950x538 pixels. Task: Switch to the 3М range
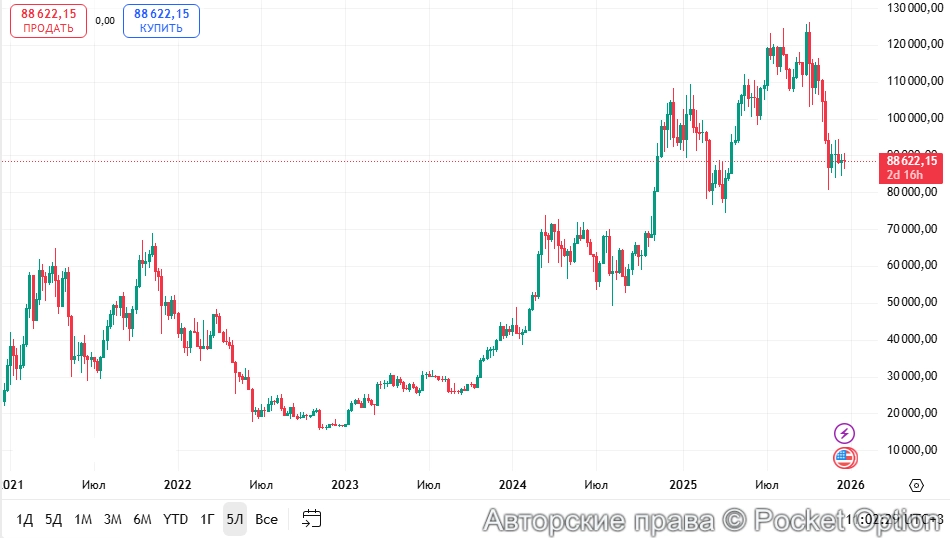(113, 519)
